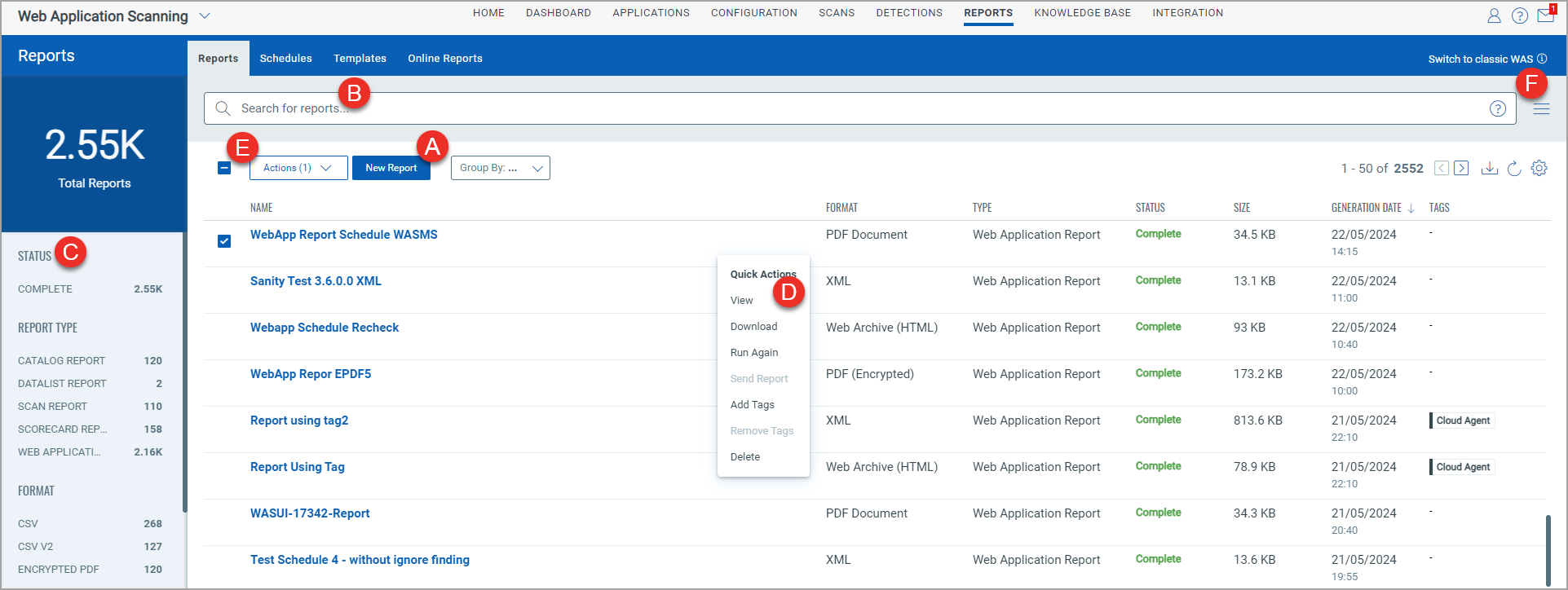Viewport: 1568px width, 590px height.
Task: Go to the HOME menu
Action: click(488, 13)
